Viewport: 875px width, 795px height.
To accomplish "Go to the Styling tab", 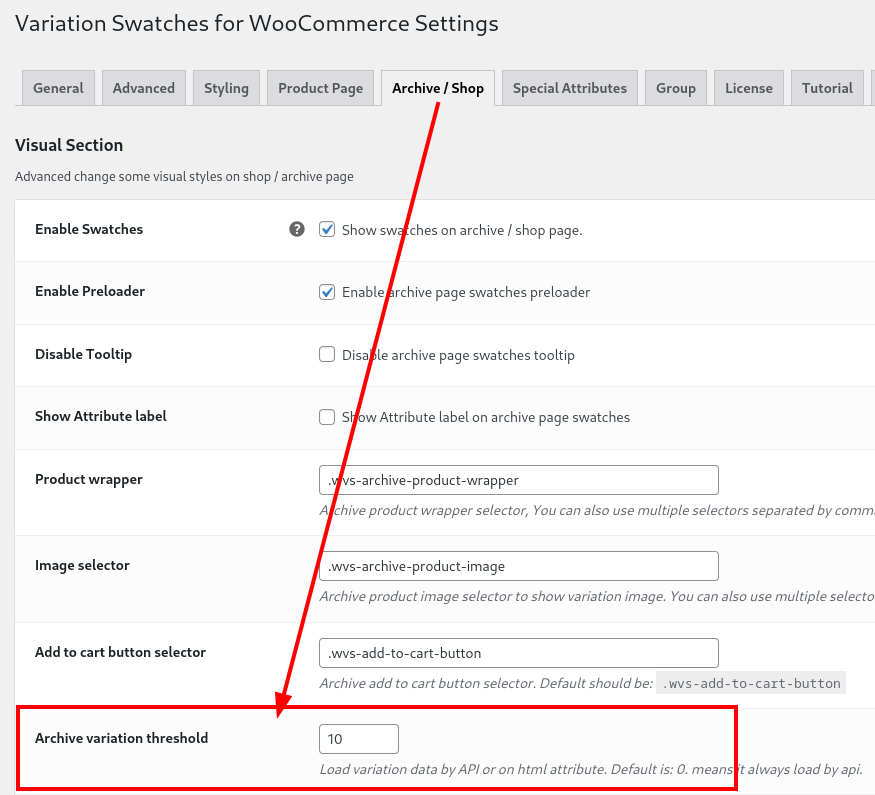I will coord(227,88).
